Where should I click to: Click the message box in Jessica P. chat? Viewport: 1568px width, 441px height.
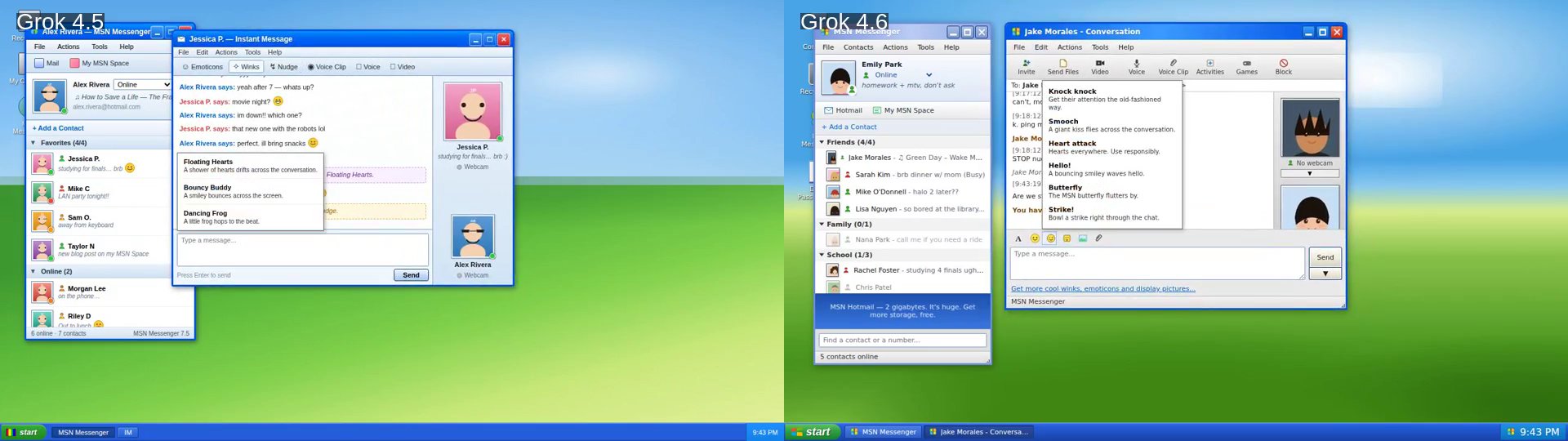302,250
